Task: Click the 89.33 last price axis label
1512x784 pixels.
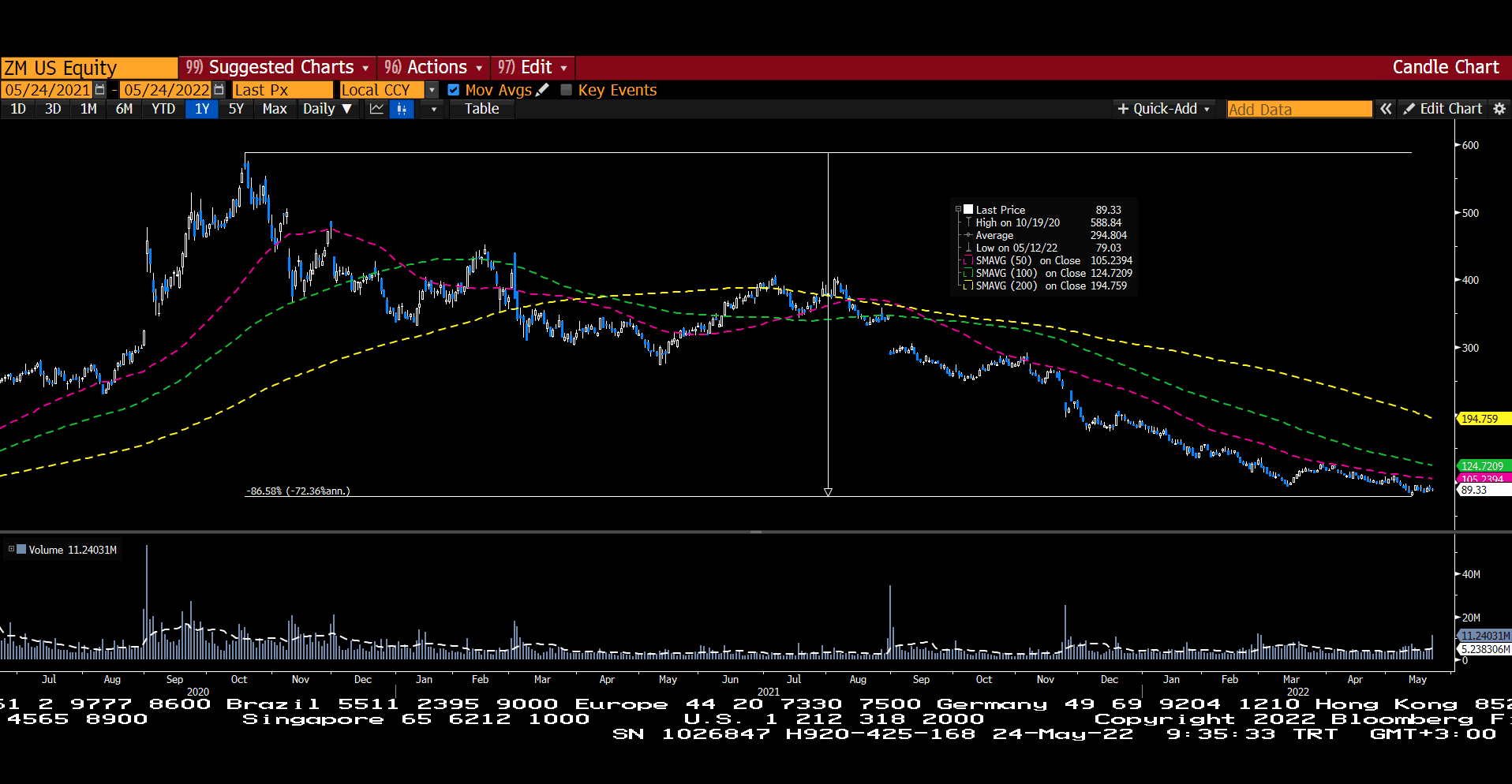Action: pyautogui.click(x=1484, y=490)
